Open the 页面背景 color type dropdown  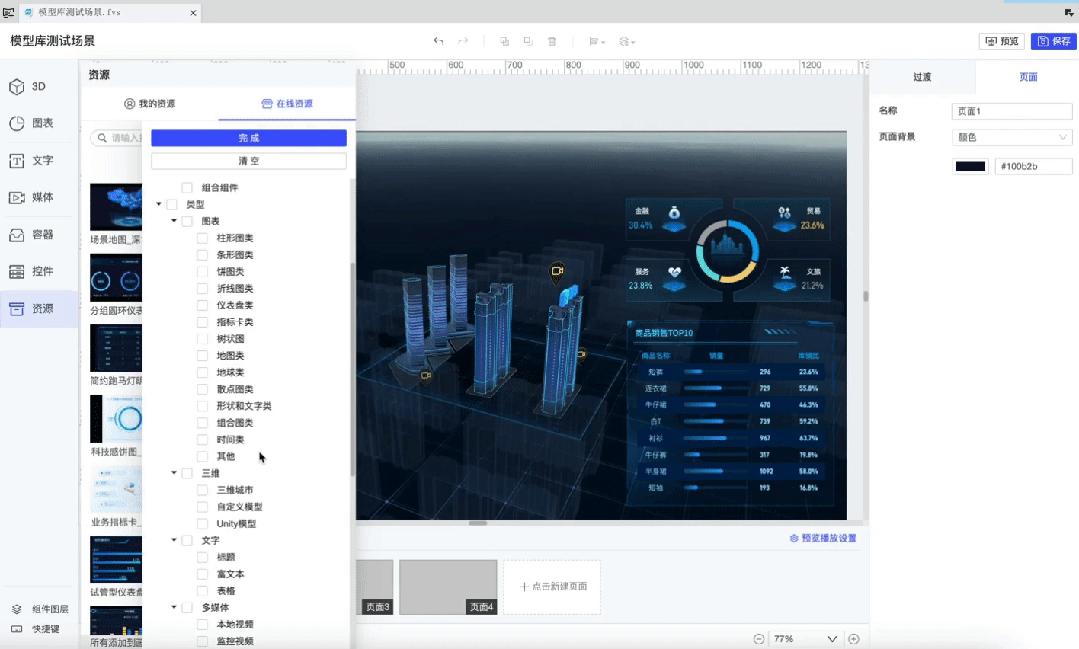pos(1010,137)
